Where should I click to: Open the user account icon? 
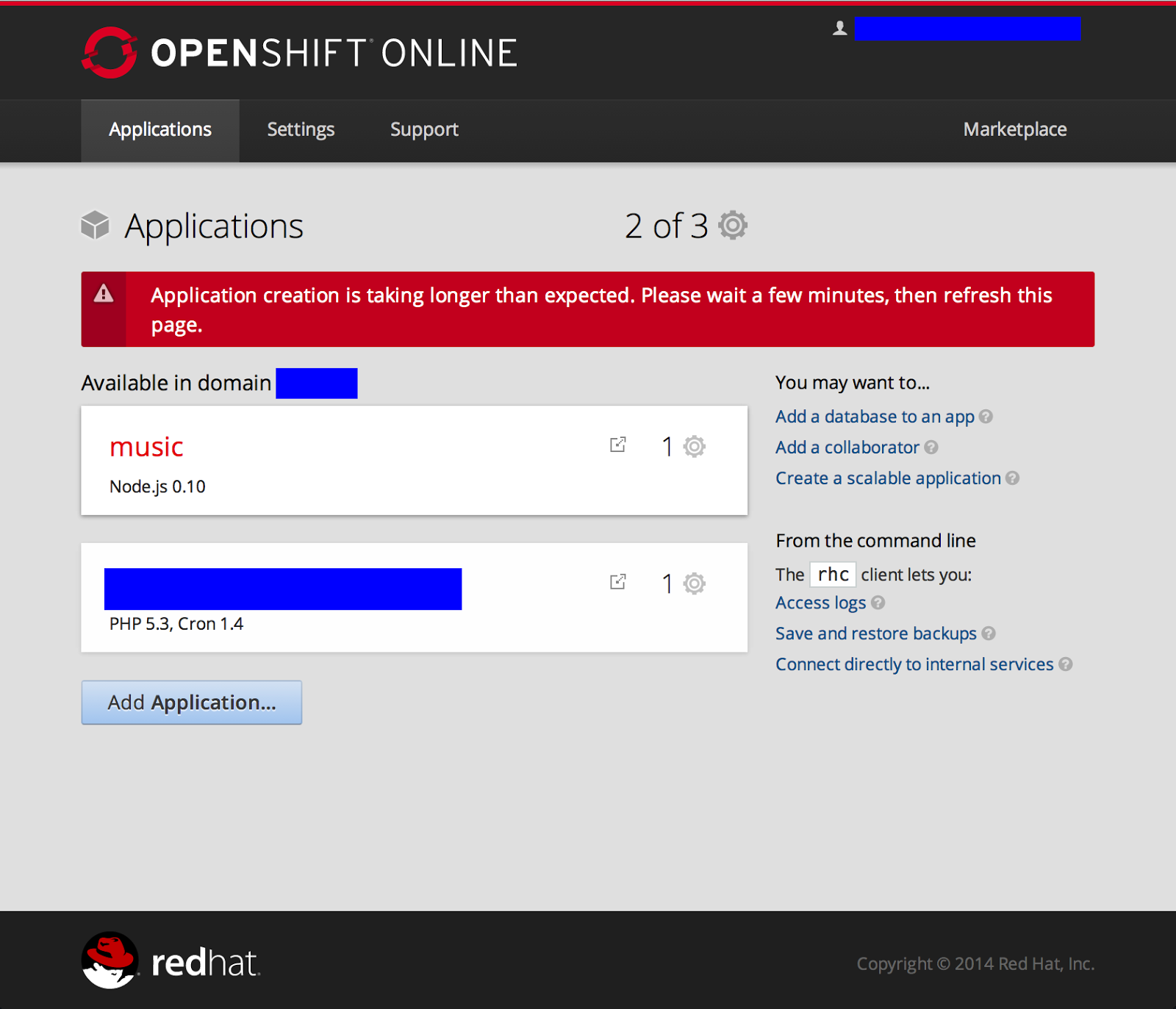(840, 29)
